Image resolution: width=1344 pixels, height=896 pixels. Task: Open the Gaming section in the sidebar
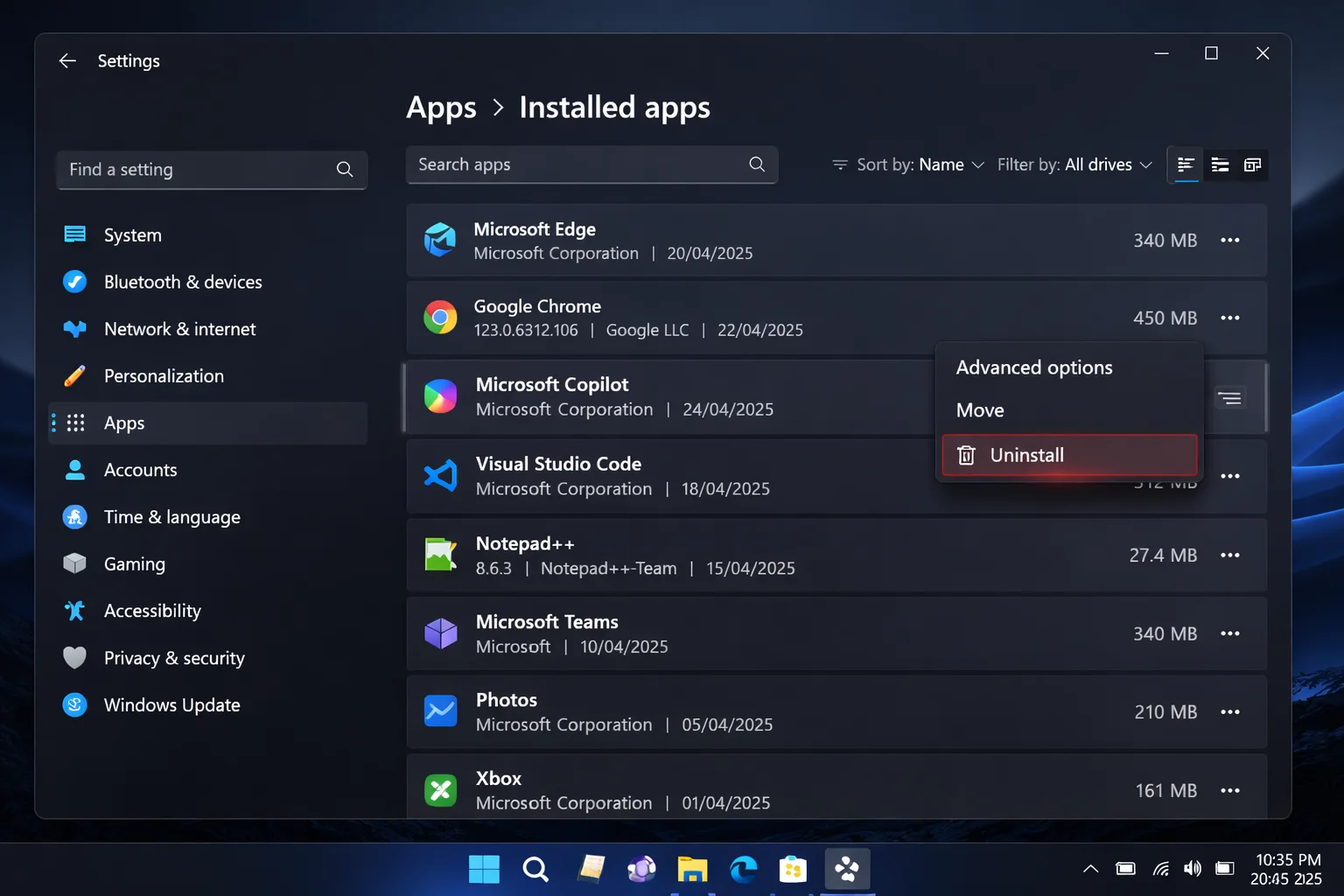[135, 563]
